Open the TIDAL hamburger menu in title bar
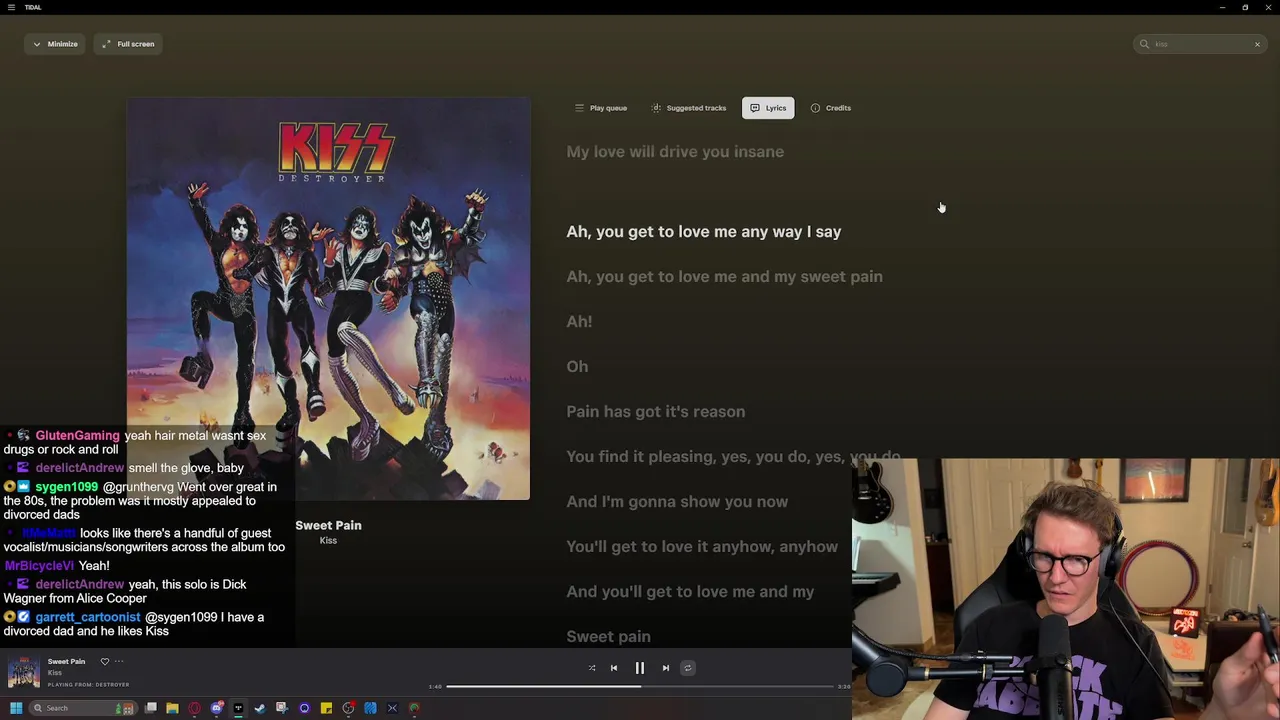This screenshot has height=720, width=1280. tap(9, 7)
